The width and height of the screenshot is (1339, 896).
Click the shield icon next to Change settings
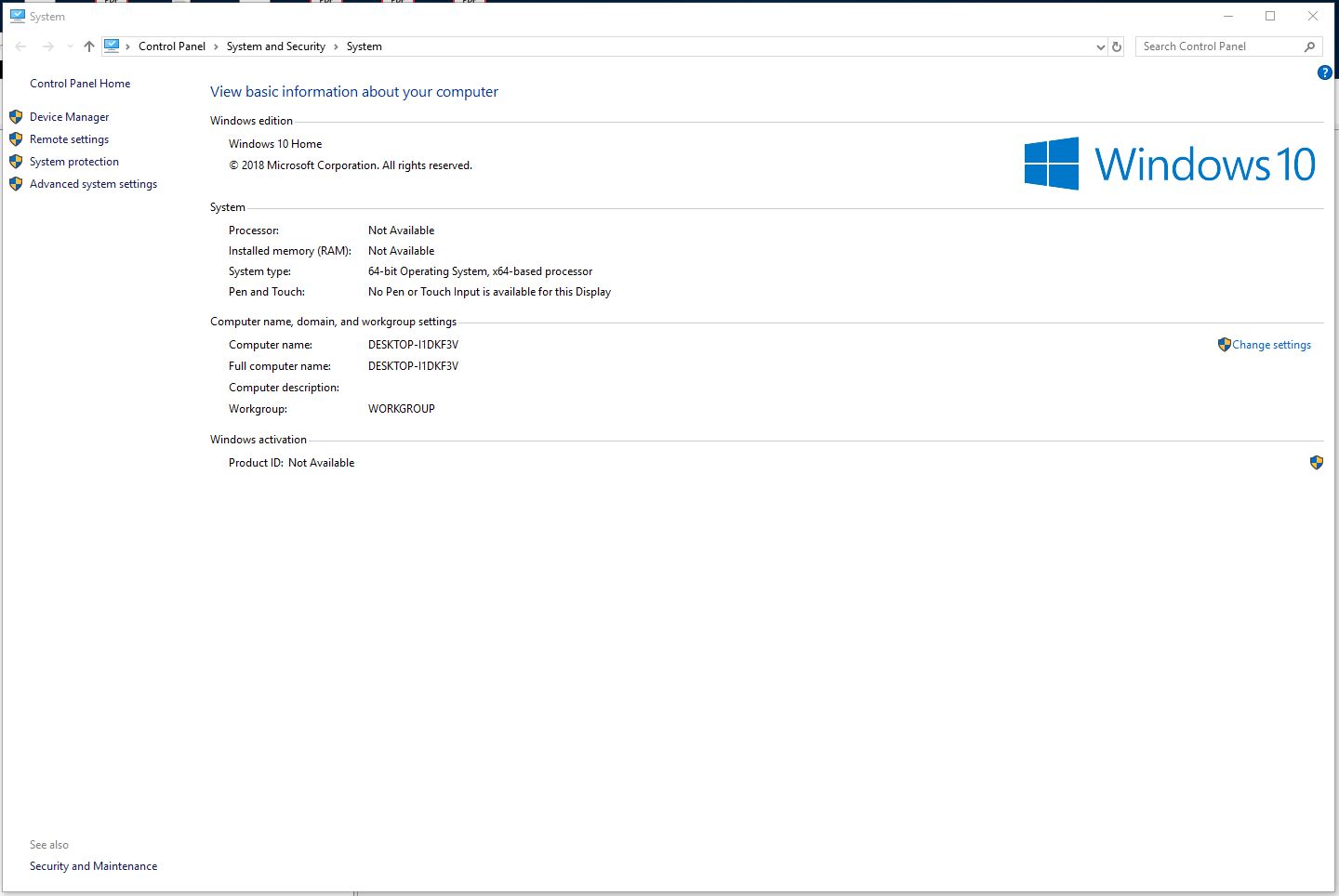pyautogui.click(x=1225, y=345)
